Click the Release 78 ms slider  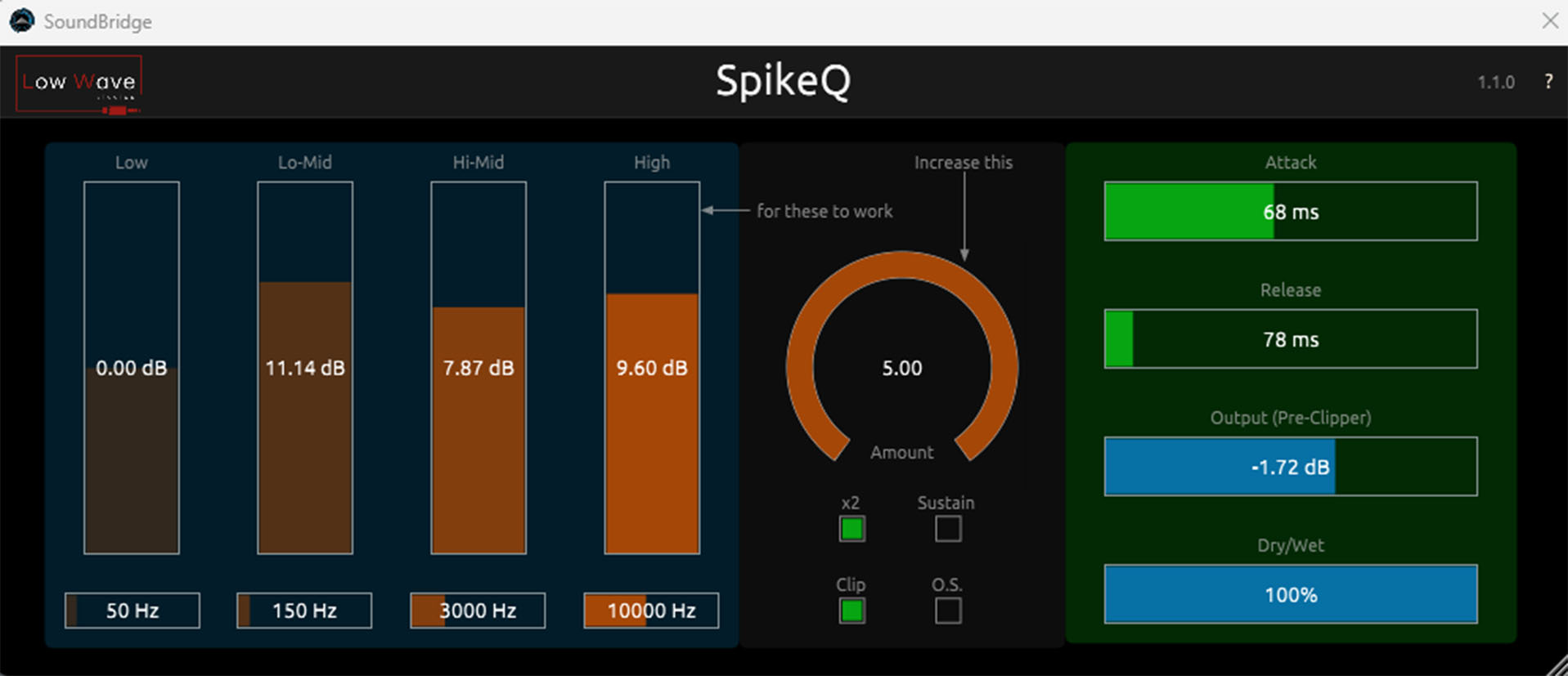(x=1291, y=339)
